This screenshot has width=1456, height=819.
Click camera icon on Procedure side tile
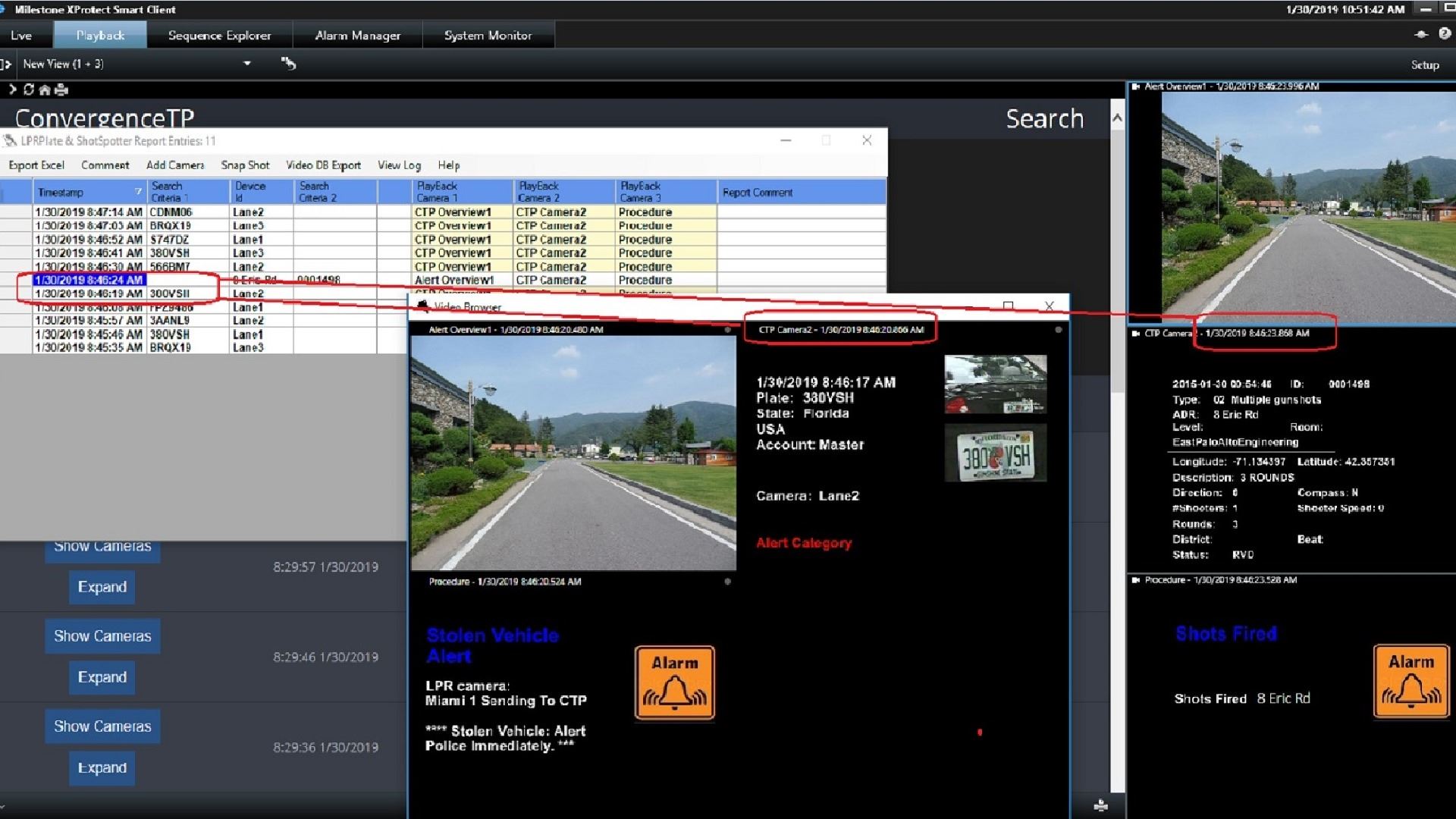click(x=1136, y=580)
